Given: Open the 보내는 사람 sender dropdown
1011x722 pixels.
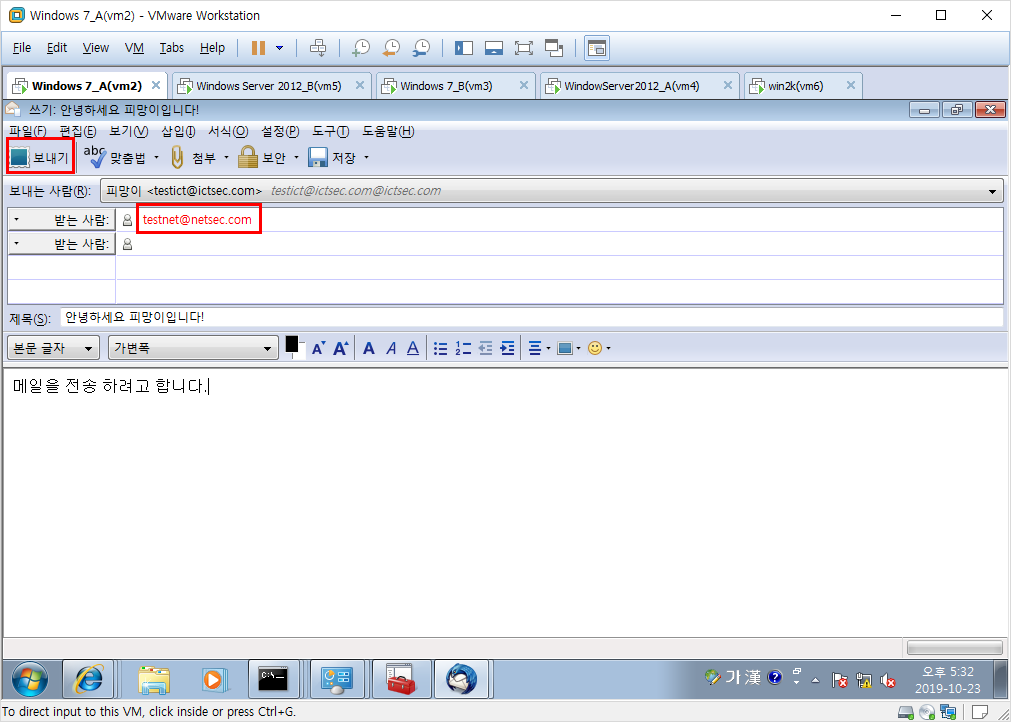Looking at the screenshot, I should (552, 191).
